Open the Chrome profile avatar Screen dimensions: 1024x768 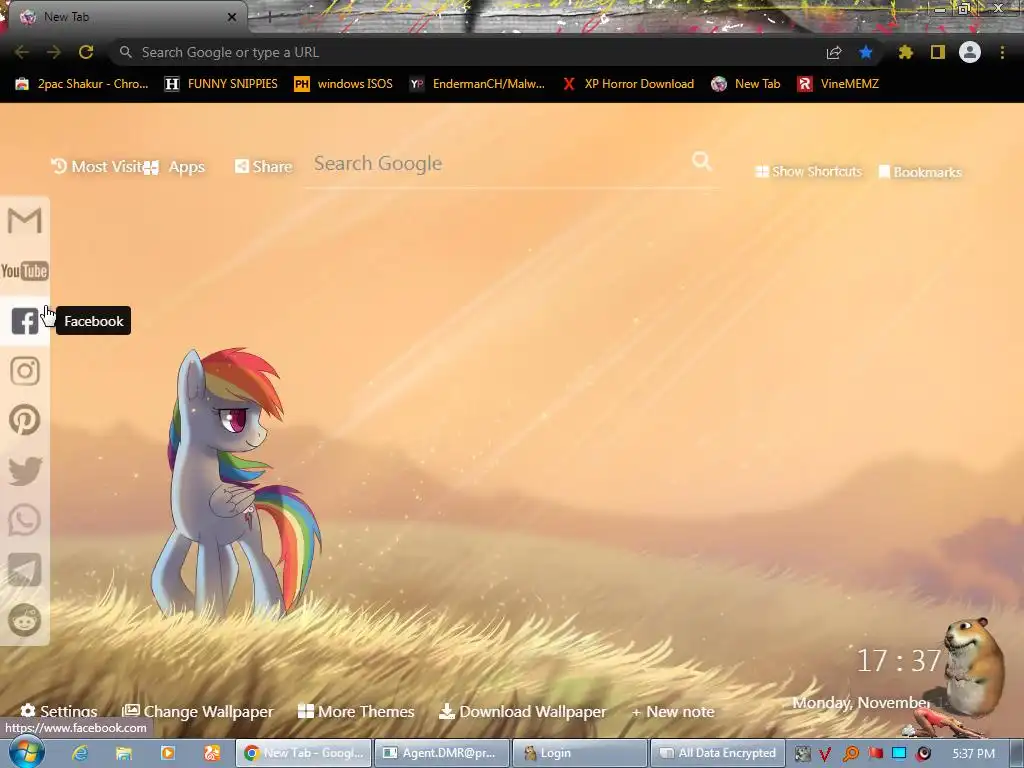[970, 52]
